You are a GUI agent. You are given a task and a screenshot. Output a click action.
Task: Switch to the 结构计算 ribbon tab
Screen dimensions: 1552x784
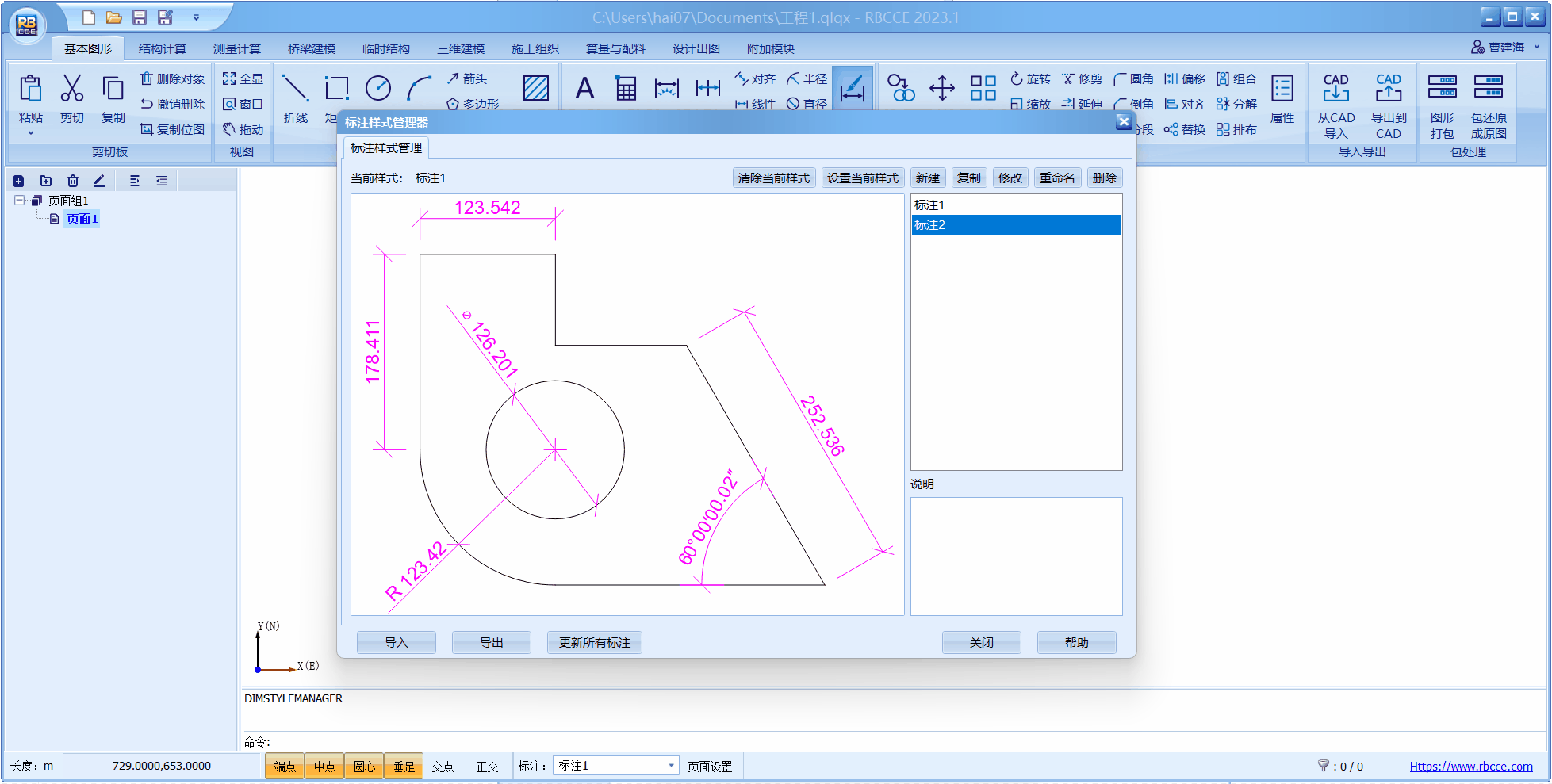[162, 49]
